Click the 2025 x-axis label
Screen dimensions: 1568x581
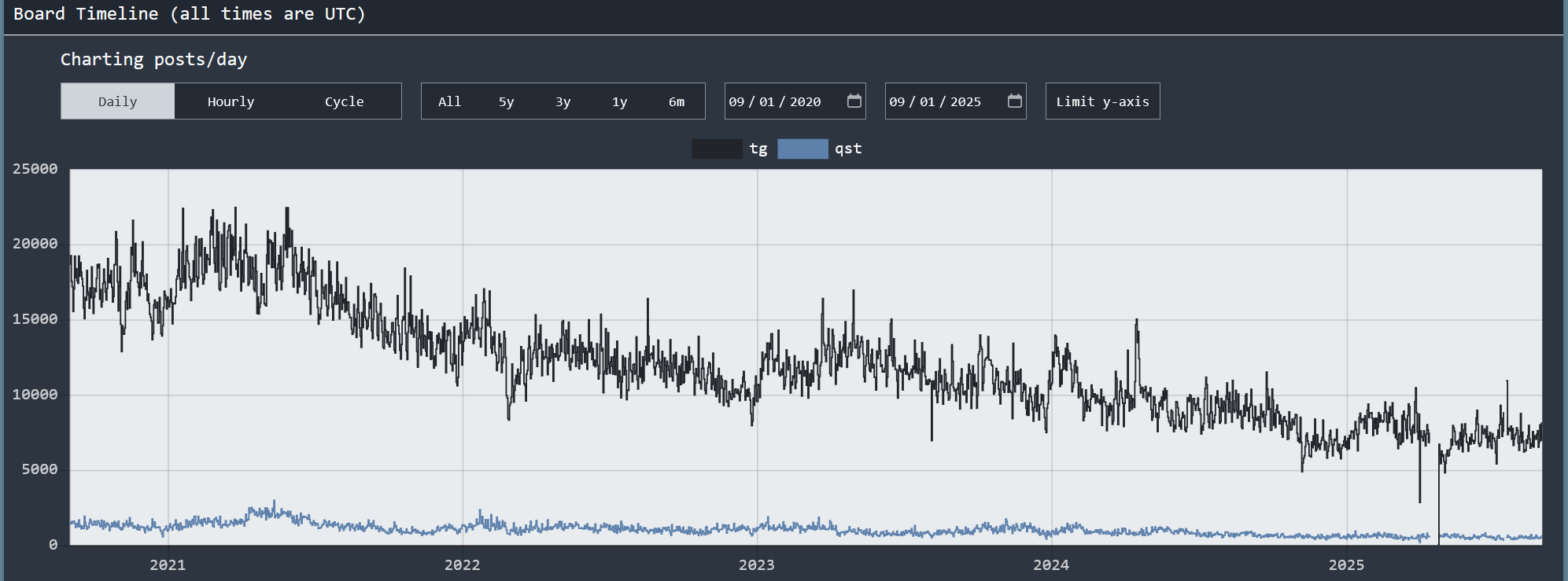[x=1346, y=564]
